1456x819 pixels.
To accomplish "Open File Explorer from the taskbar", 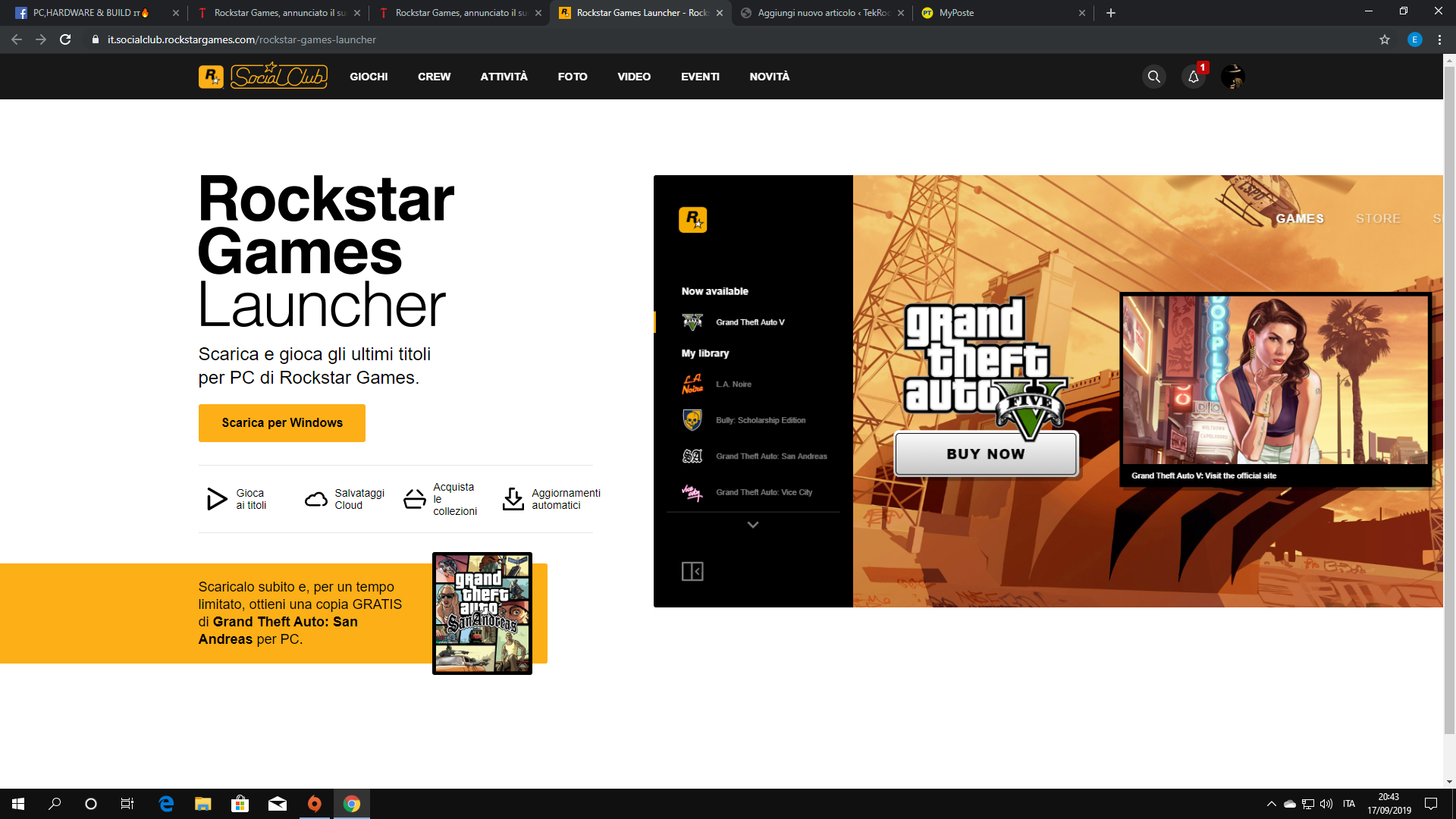I will [x=202, y=804].
